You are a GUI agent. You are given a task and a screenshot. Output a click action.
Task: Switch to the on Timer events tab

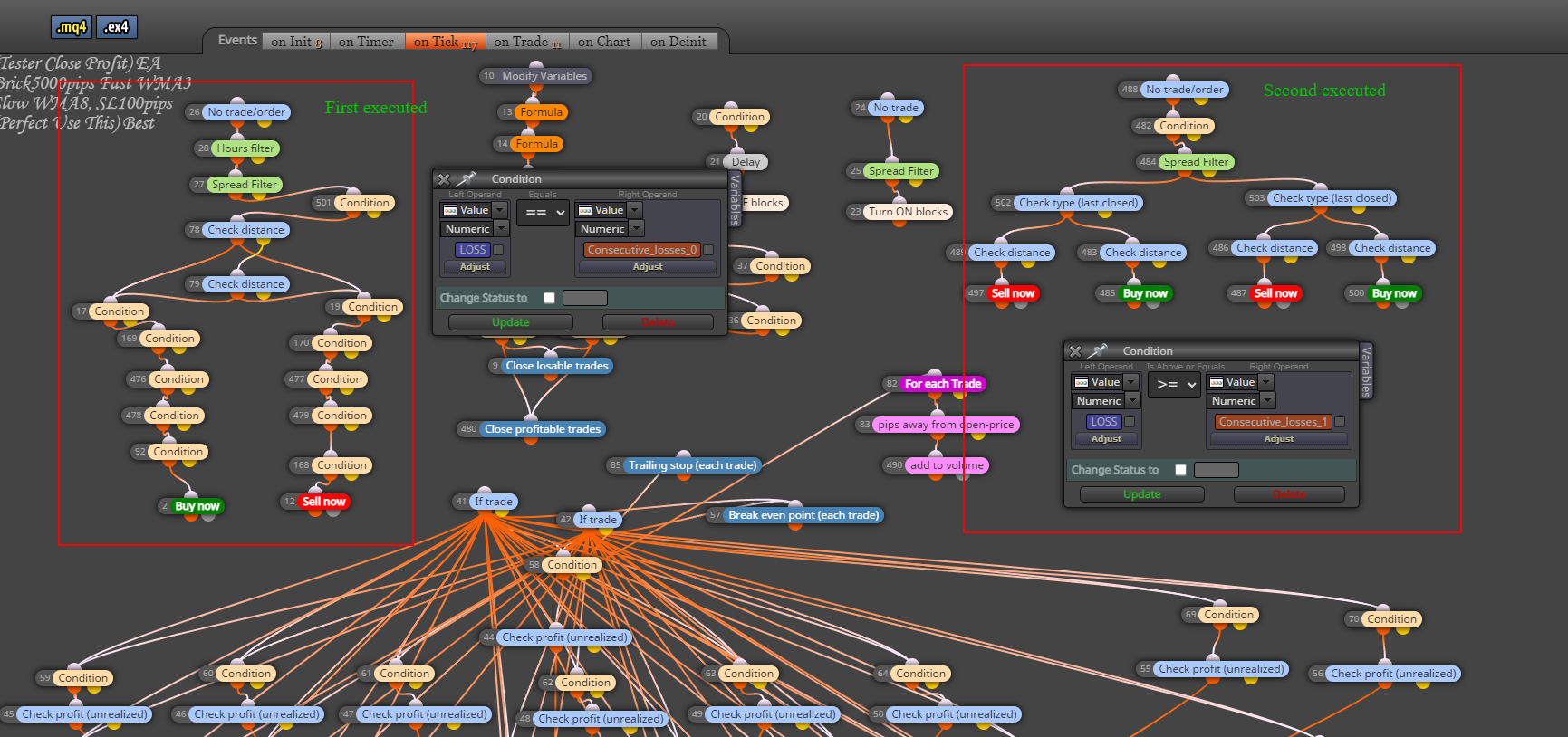pyautogui.click(x=366, y=42)
